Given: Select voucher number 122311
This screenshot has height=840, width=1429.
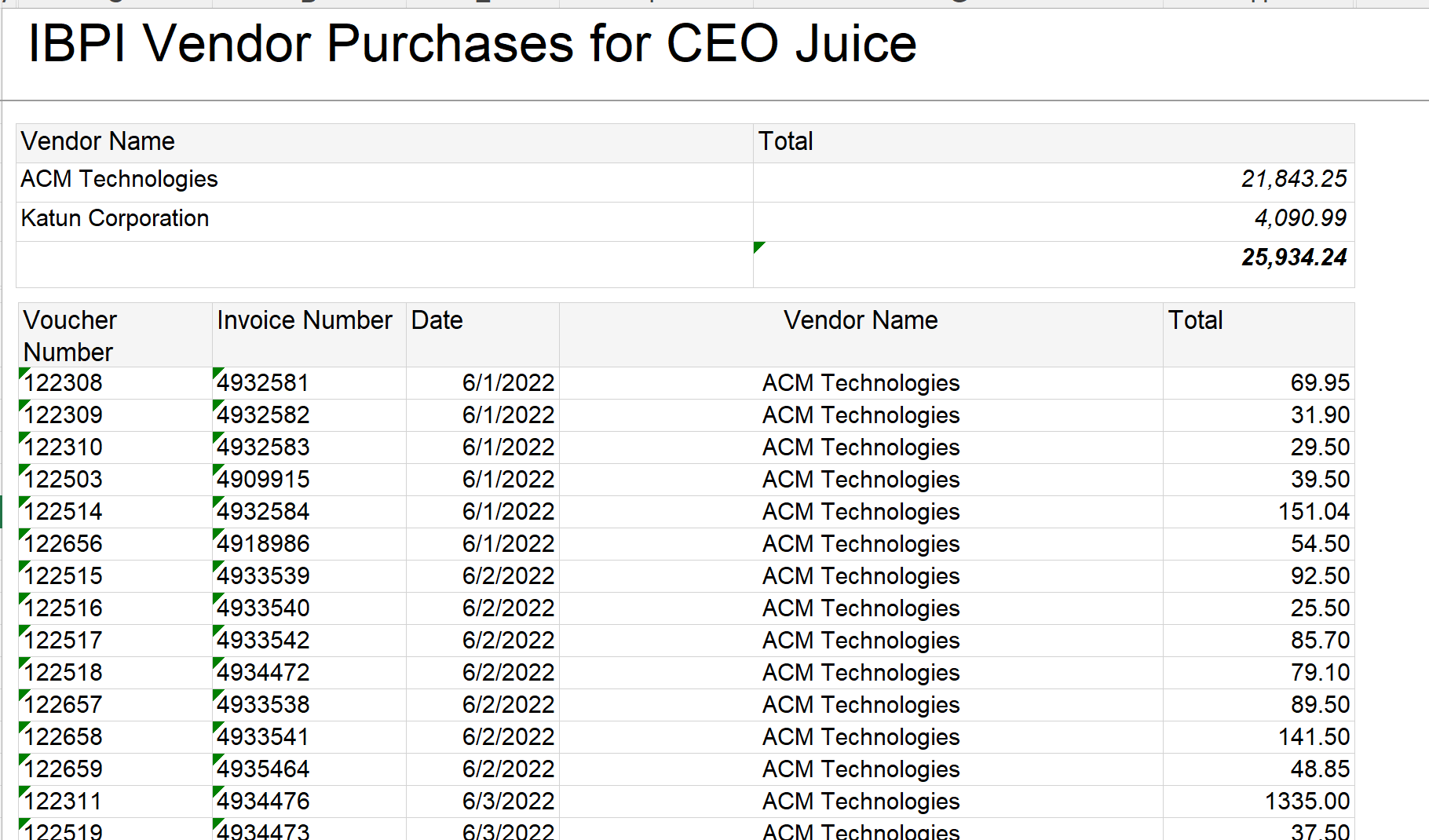Looking at the screenshot, I should point(64,802).
